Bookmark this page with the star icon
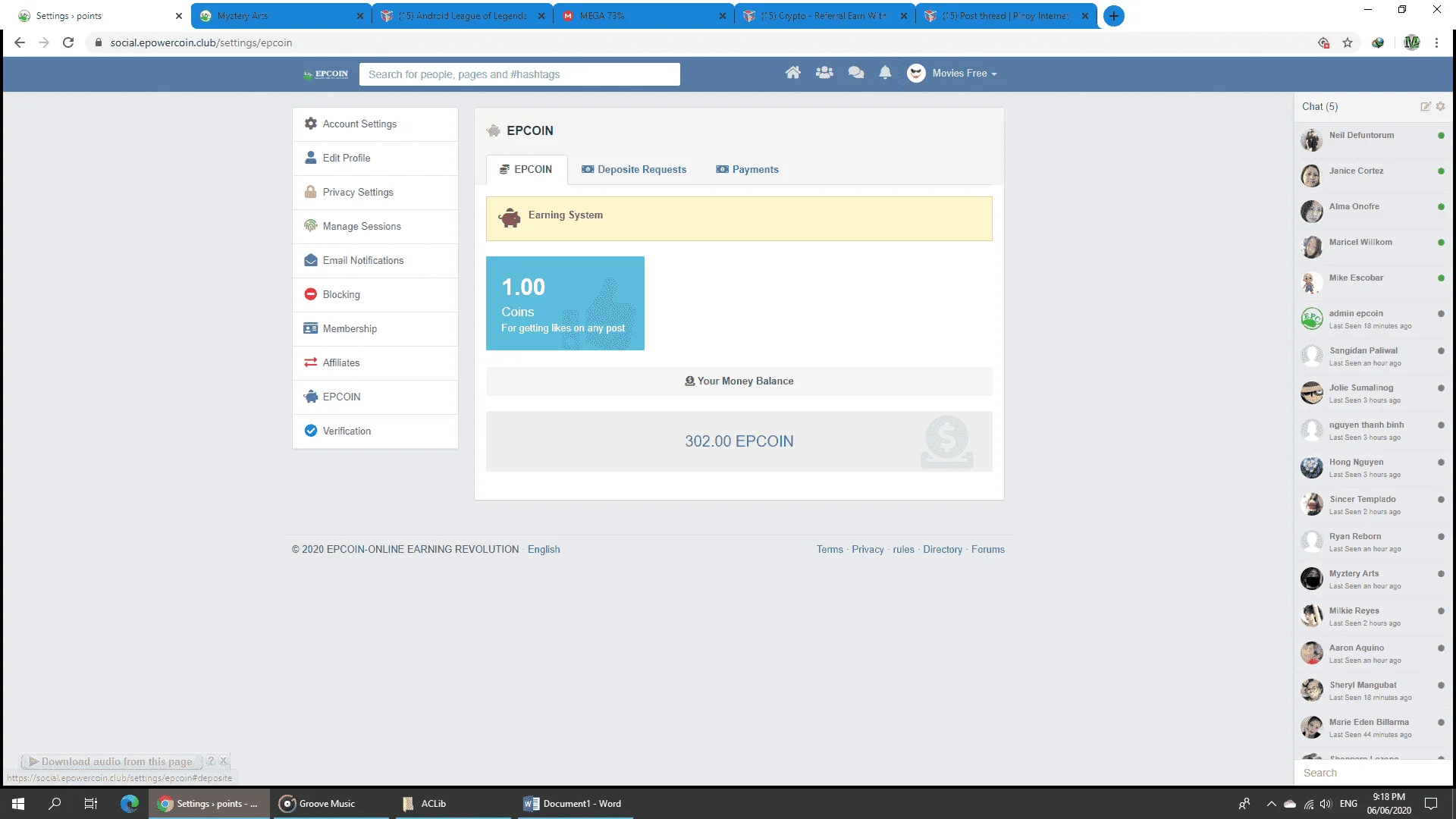1456x819 pixels. 1348,42
